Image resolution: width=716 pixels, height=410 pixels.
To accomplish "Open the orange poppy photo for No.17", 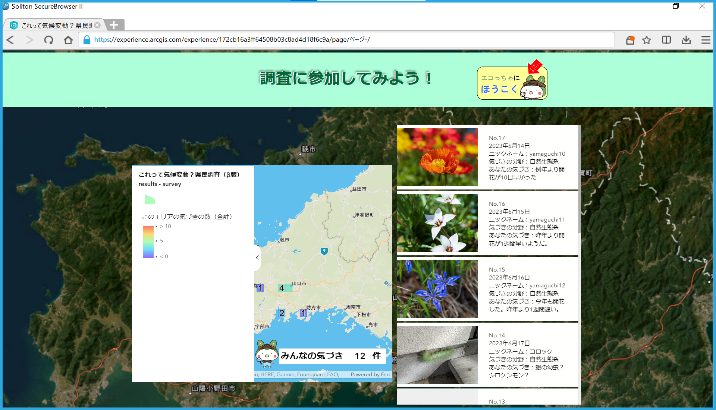I will coord(437,157).
